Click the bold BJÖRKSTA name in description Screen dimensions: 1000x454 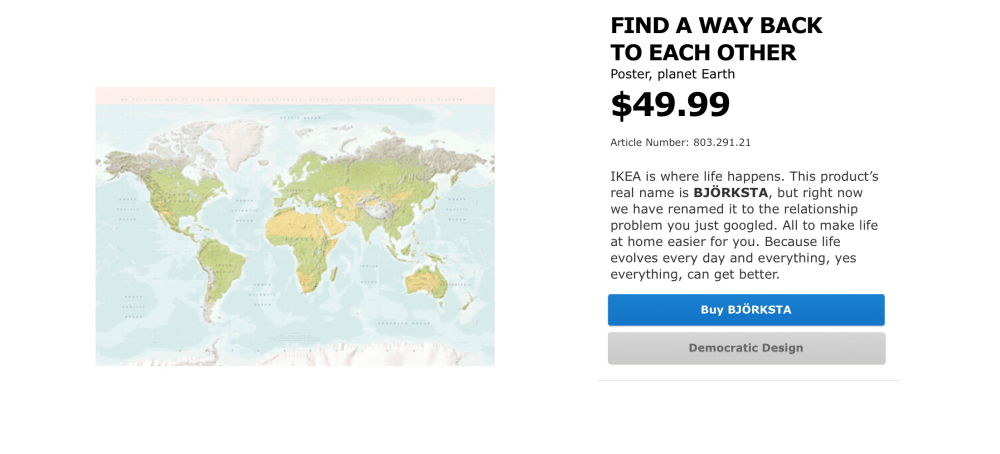tap(730, 192)
